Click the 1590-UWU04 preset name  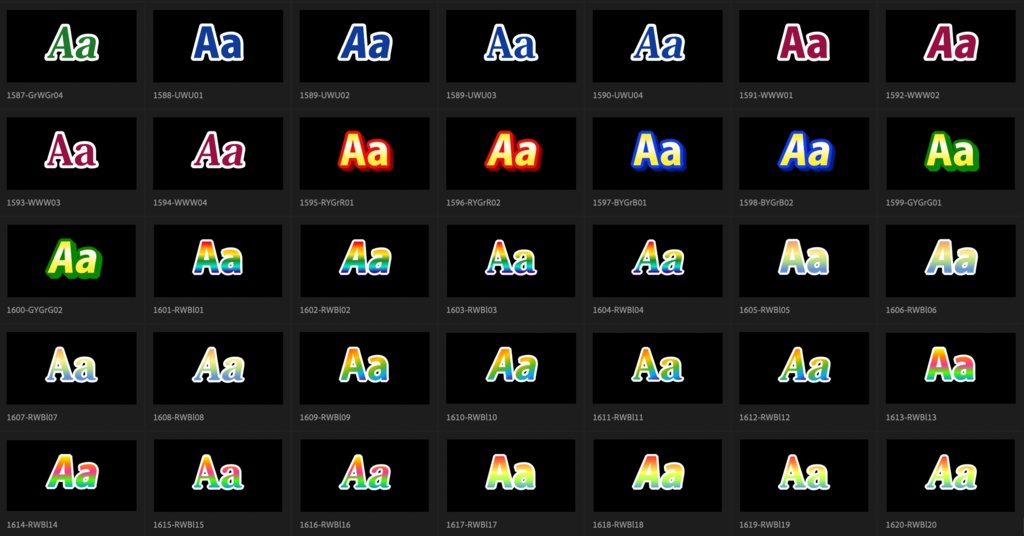(x=618, y=95)
